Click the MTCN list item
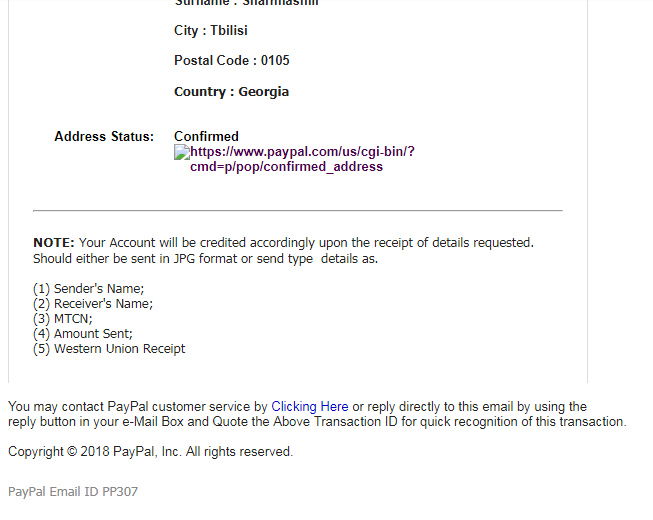Image resolution: width=653 pixels, height=520 pixels. [x=63, y=318]
